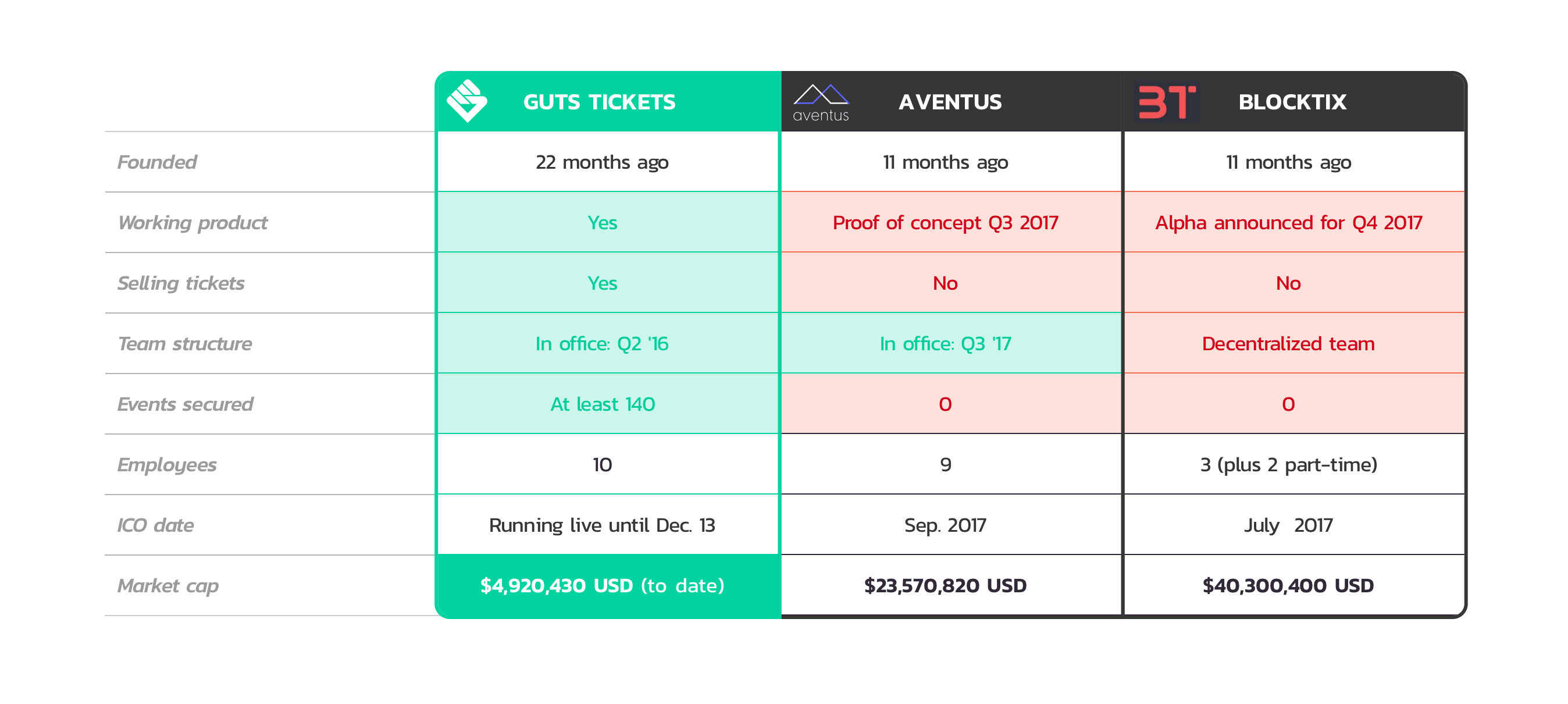Select the GUTS TICKETS column header
This screenshot has width=1568, height=704.
pyautogui.click(x=599, y=102)
